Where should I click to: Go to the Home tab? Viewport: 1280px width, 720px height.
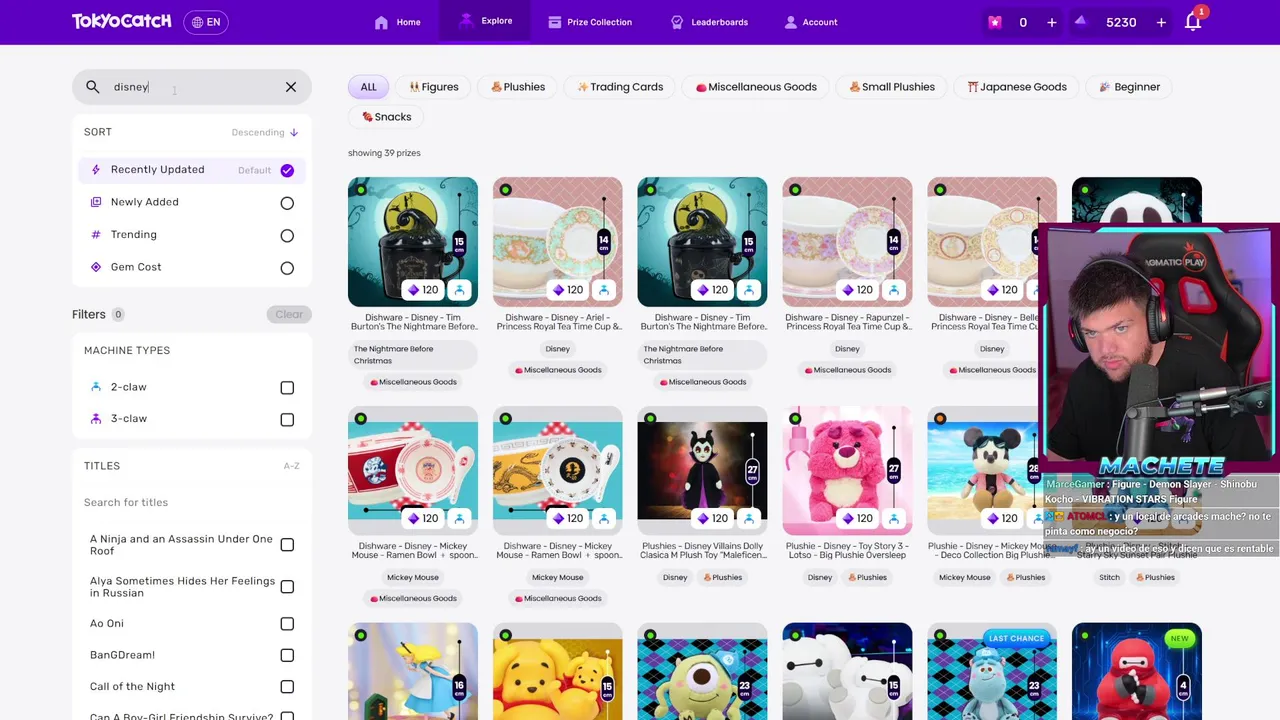398,22
